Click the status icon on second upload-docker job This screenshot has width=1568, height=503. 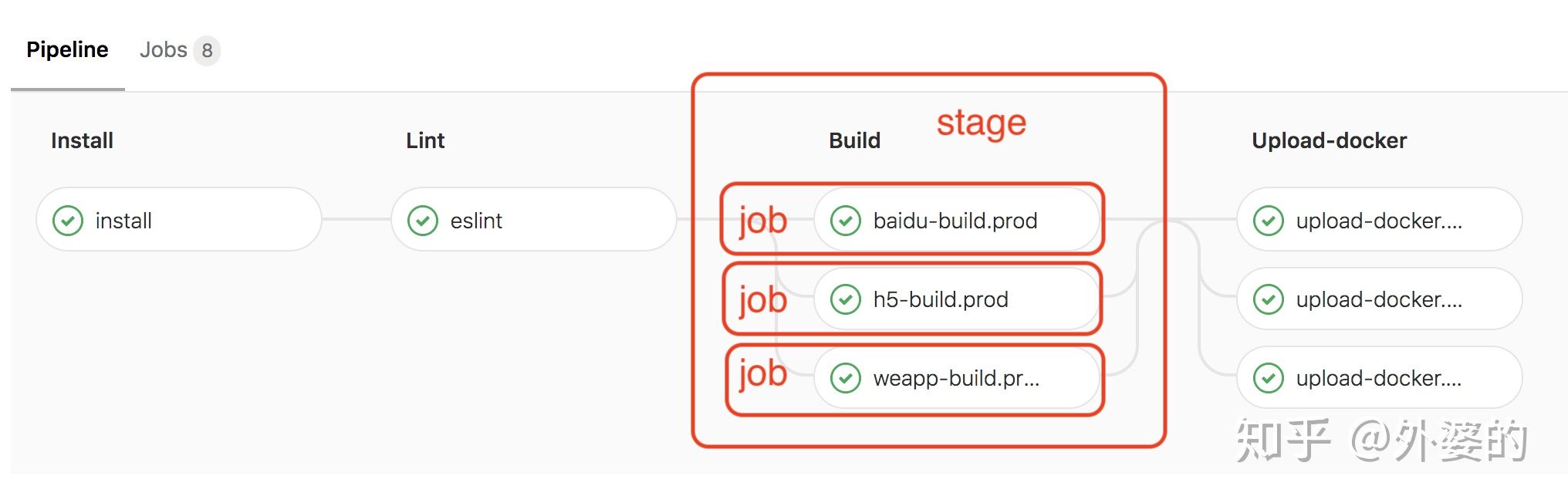[x=1268, y=299]
